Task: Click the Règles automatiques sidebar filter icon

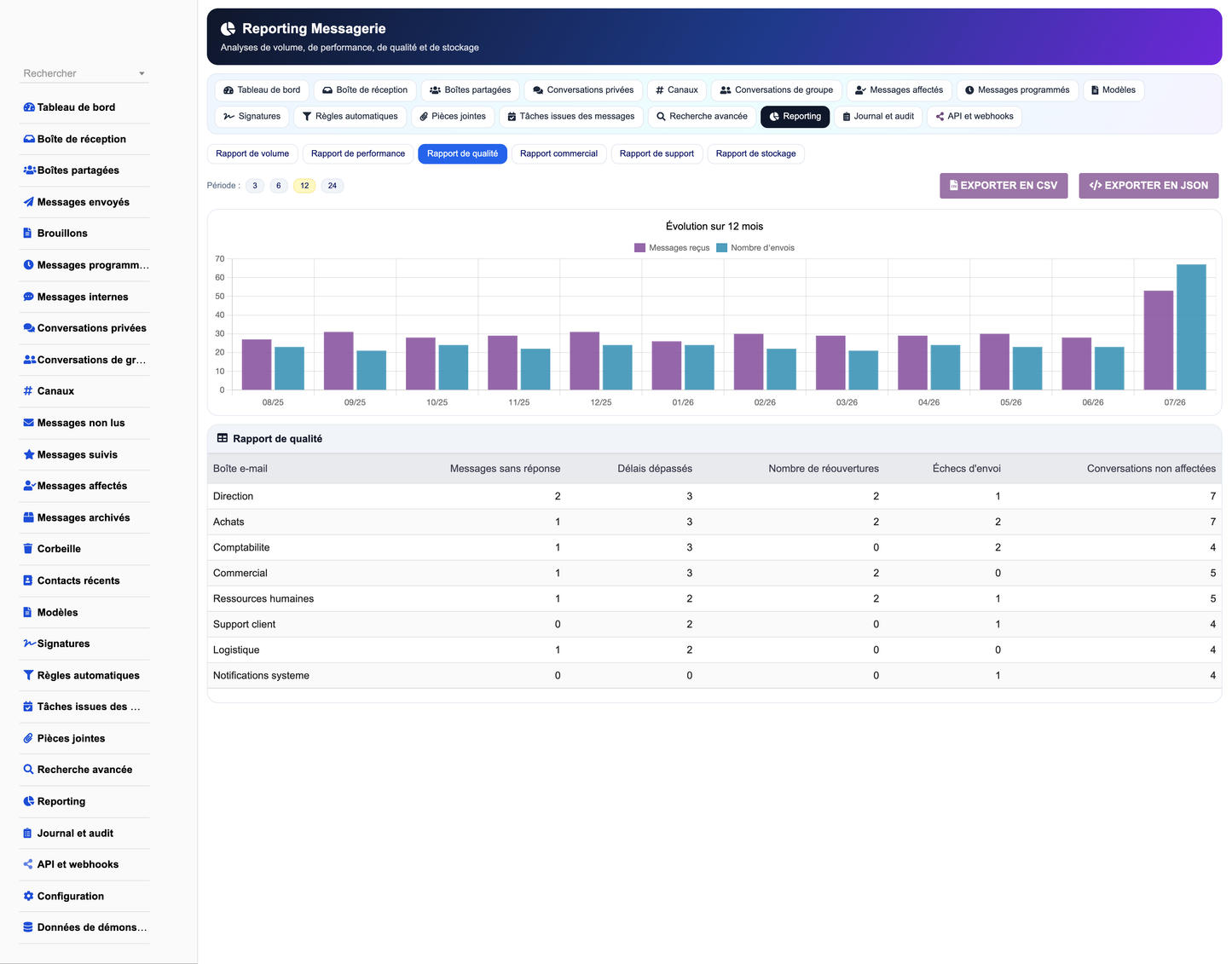Action: click(x=29, y=675)
